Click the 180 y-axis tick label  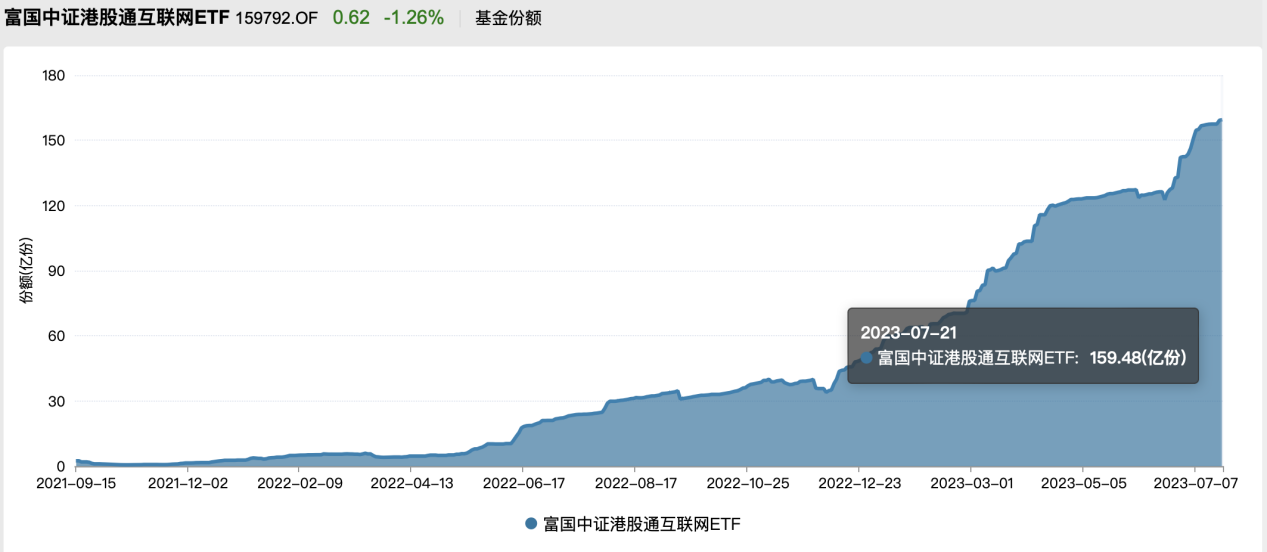point(54,75)
